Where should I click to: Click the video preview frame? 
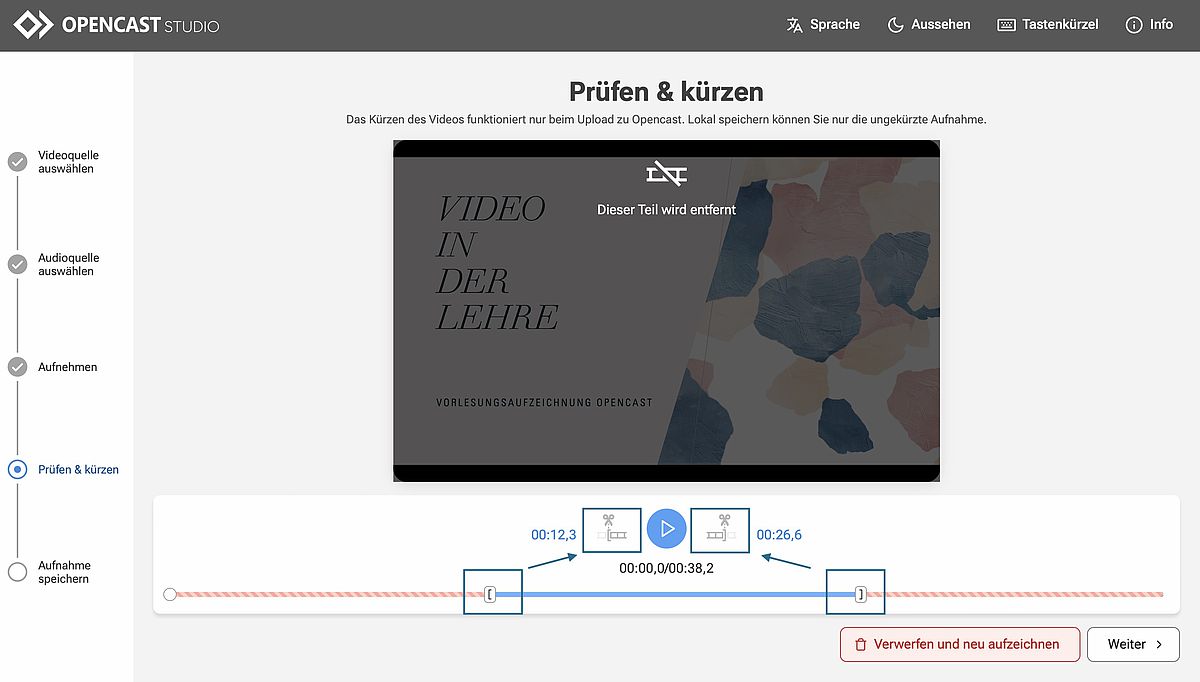(x=666, y=311)
